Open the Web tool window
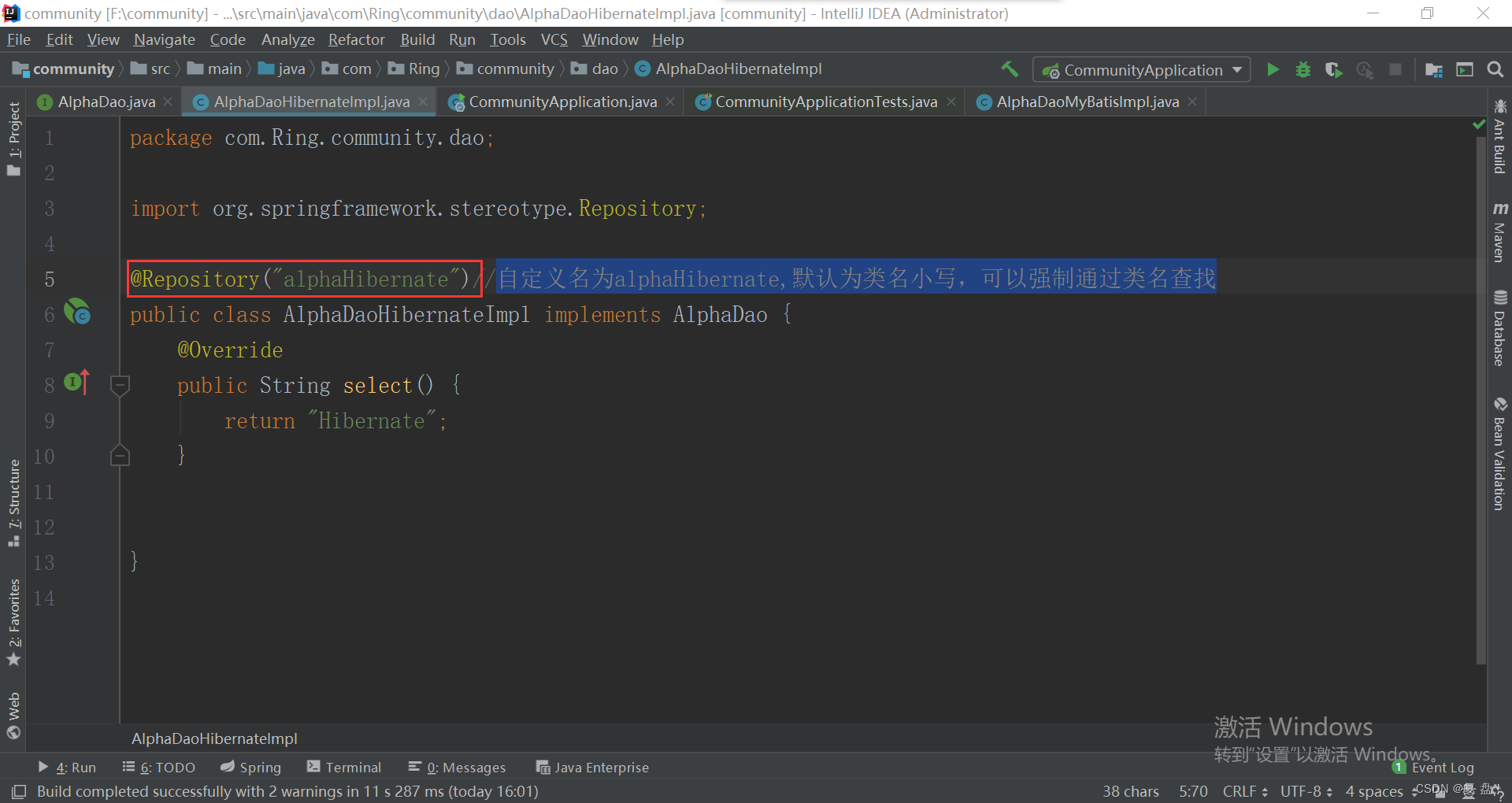The height and width of the screenshot is (803, 1512). (x=13, y=715)
